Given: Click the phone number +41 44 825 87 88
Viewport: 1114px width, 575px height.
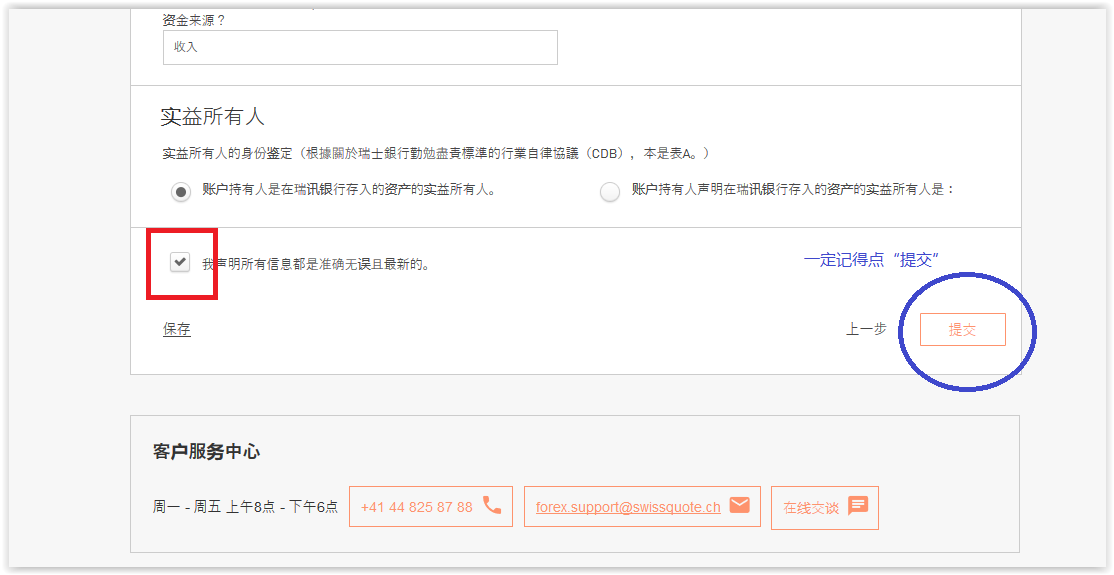Looking at the screenshot, I should [x=416, y=507].
